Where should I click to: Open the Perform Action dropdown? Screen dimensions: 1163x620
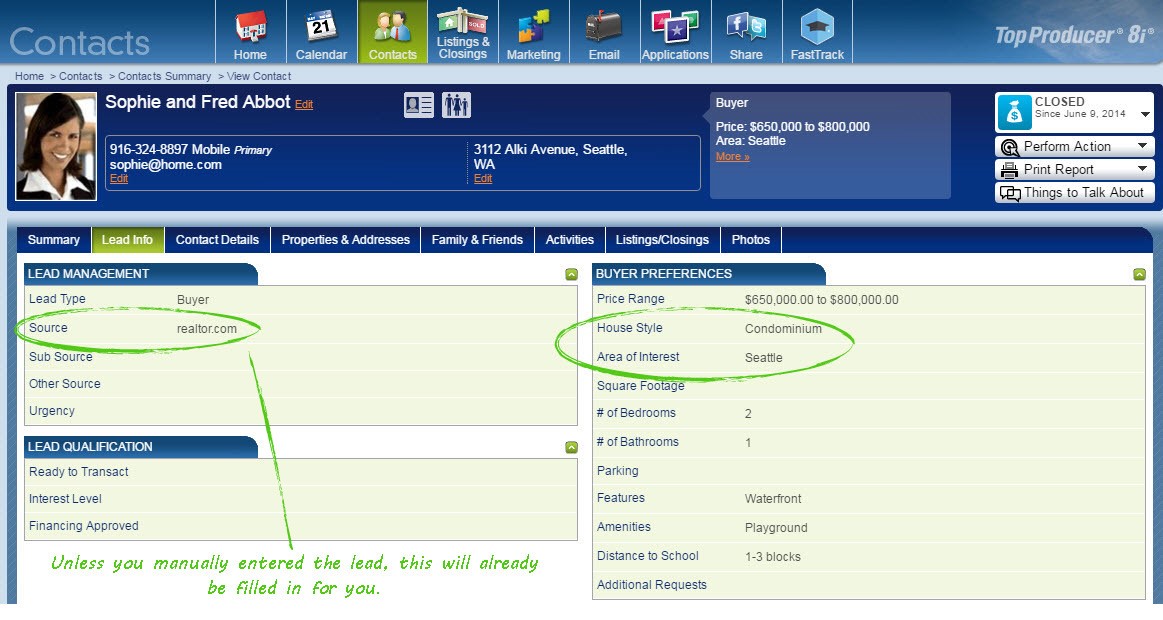pyautogui.click(x=1073, y=146)
